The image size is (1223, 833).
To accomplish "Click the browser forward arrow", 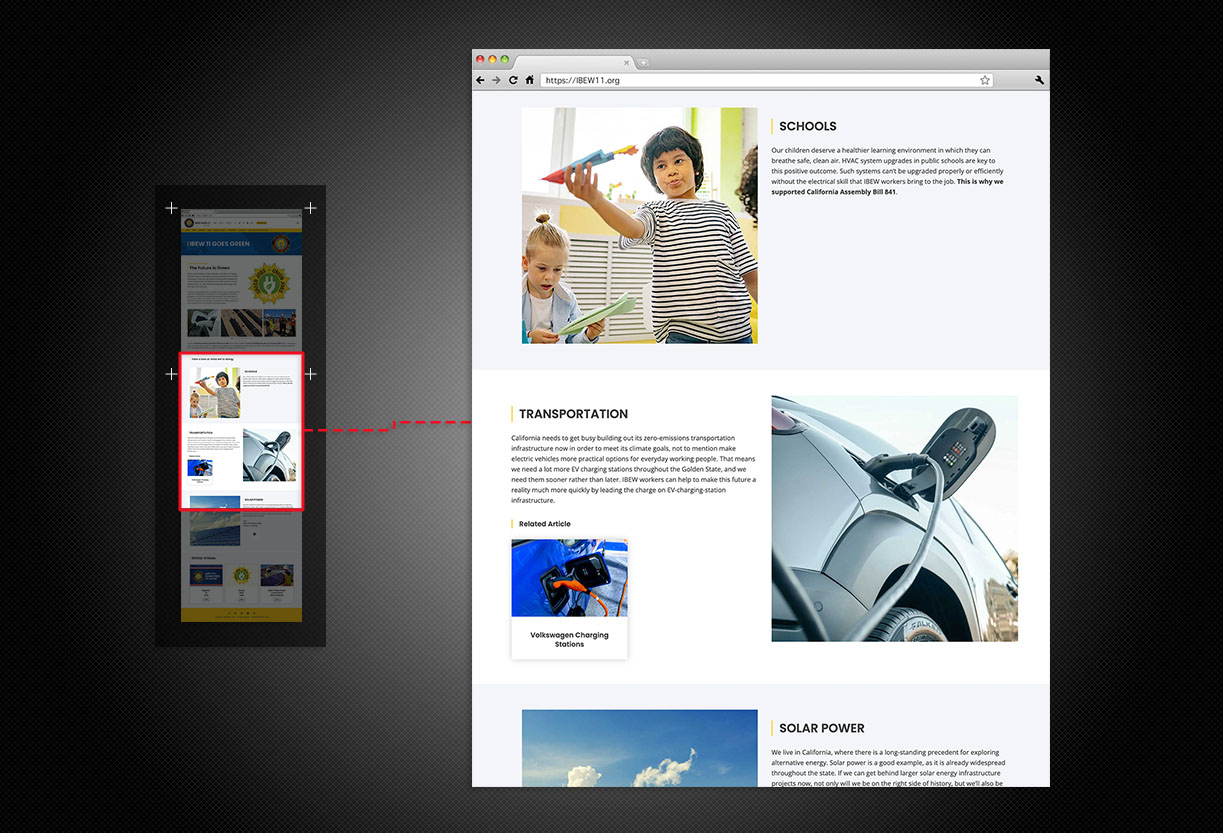I will (x=497, y=80).
